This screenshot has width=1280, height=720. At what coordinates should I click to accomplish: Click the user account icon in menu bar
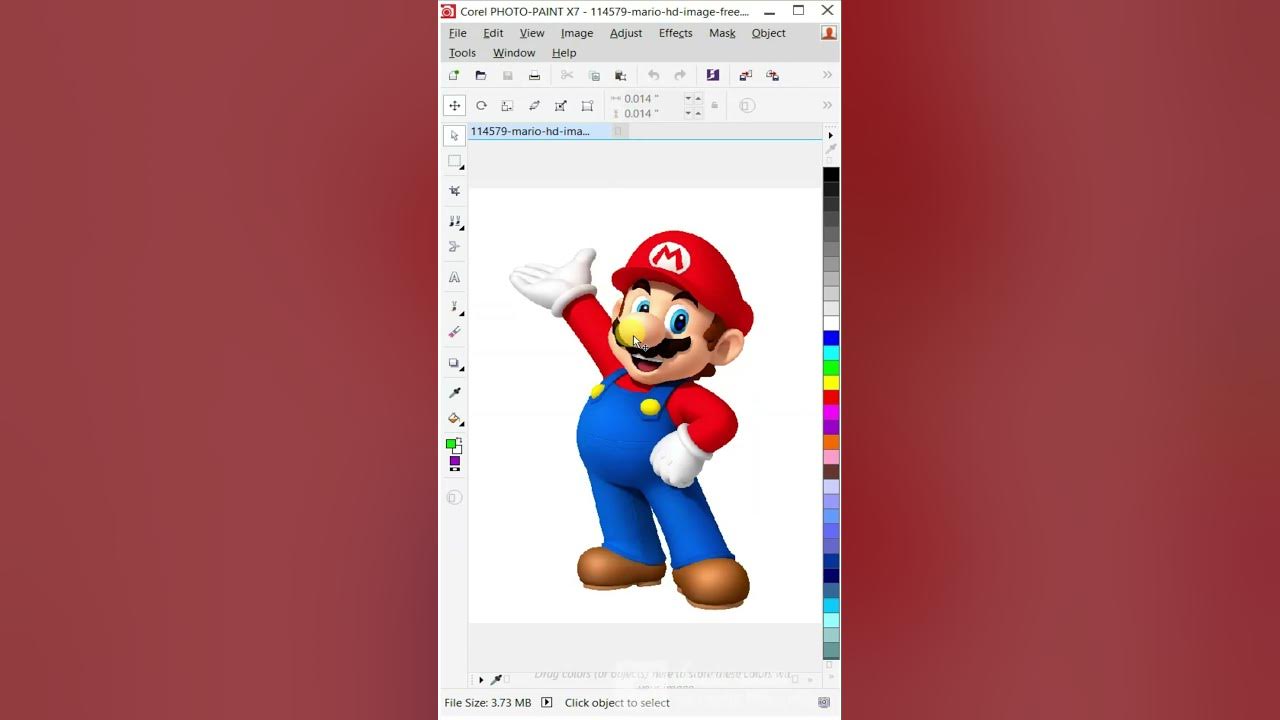click(829, 33)
